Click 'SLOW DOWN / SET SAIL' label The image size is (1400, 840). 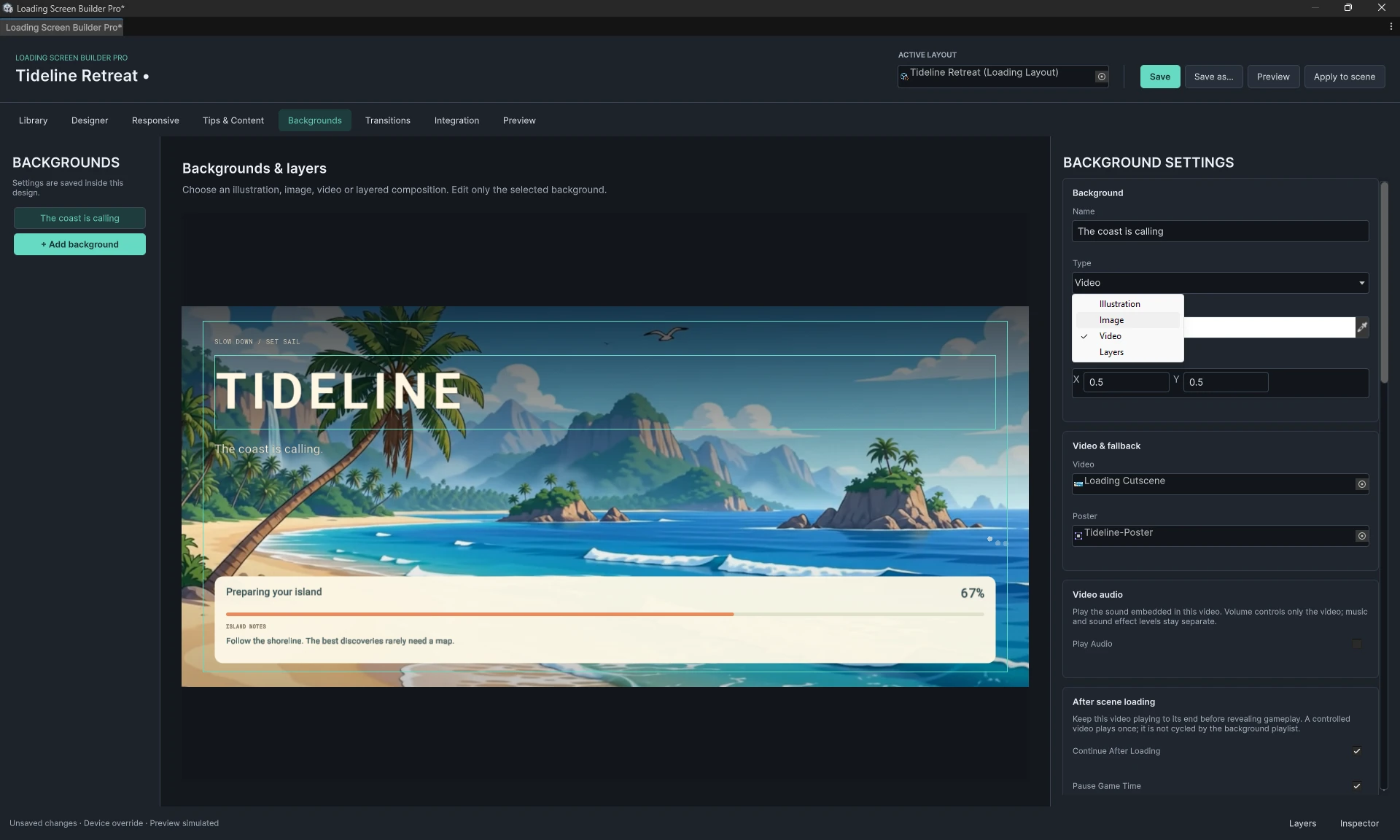[257, 341]
